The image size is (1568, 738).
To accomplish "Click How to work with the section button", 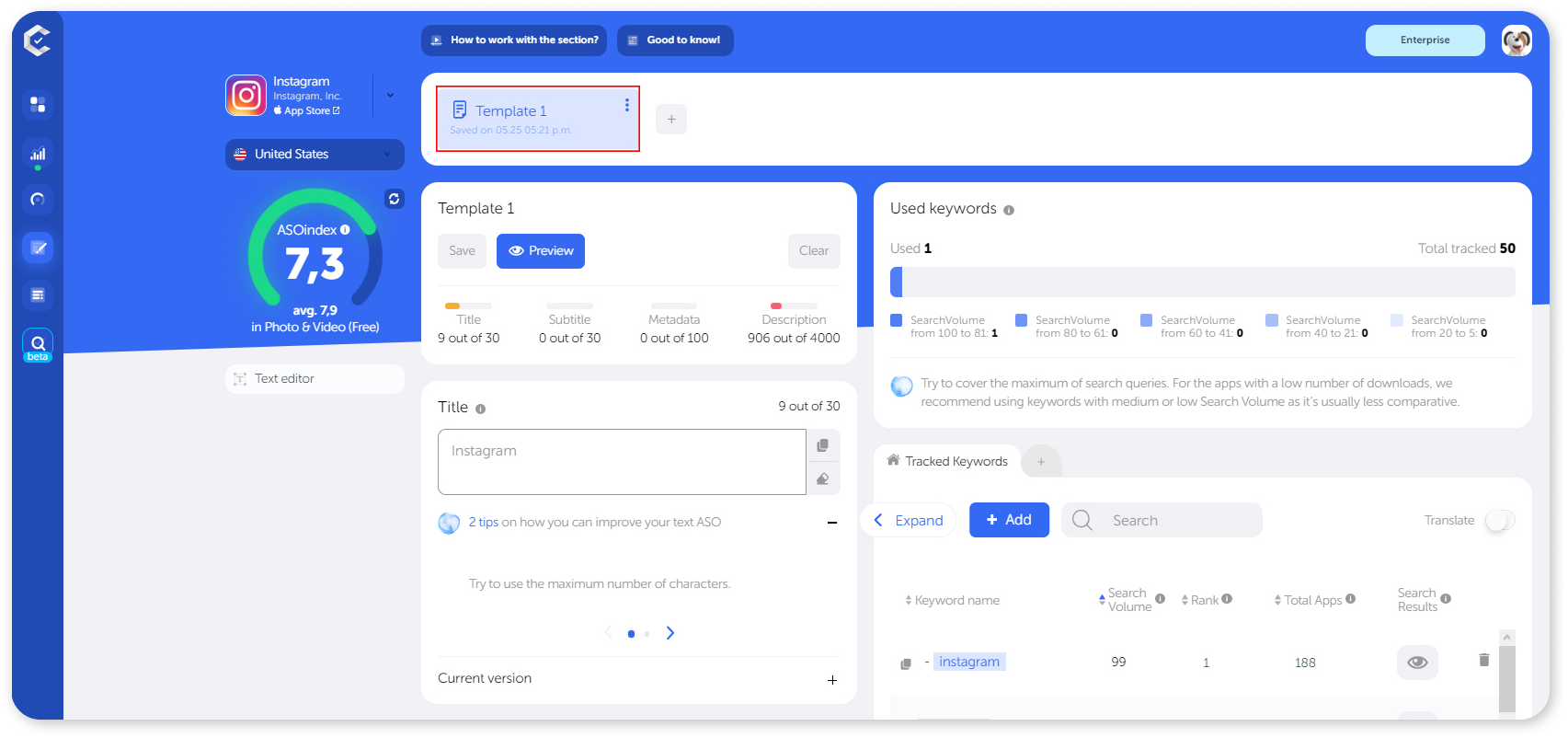I will coord(514,40).
